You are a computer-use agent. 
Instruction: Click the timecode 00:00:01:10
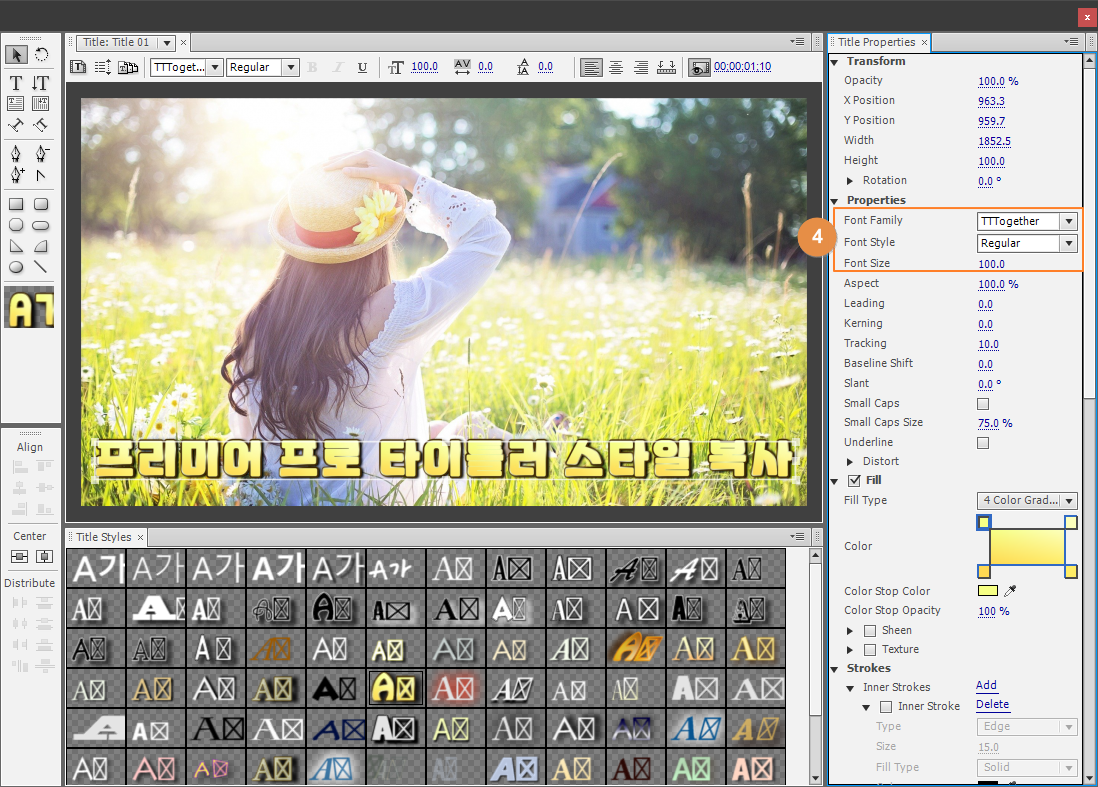(742, 67)
